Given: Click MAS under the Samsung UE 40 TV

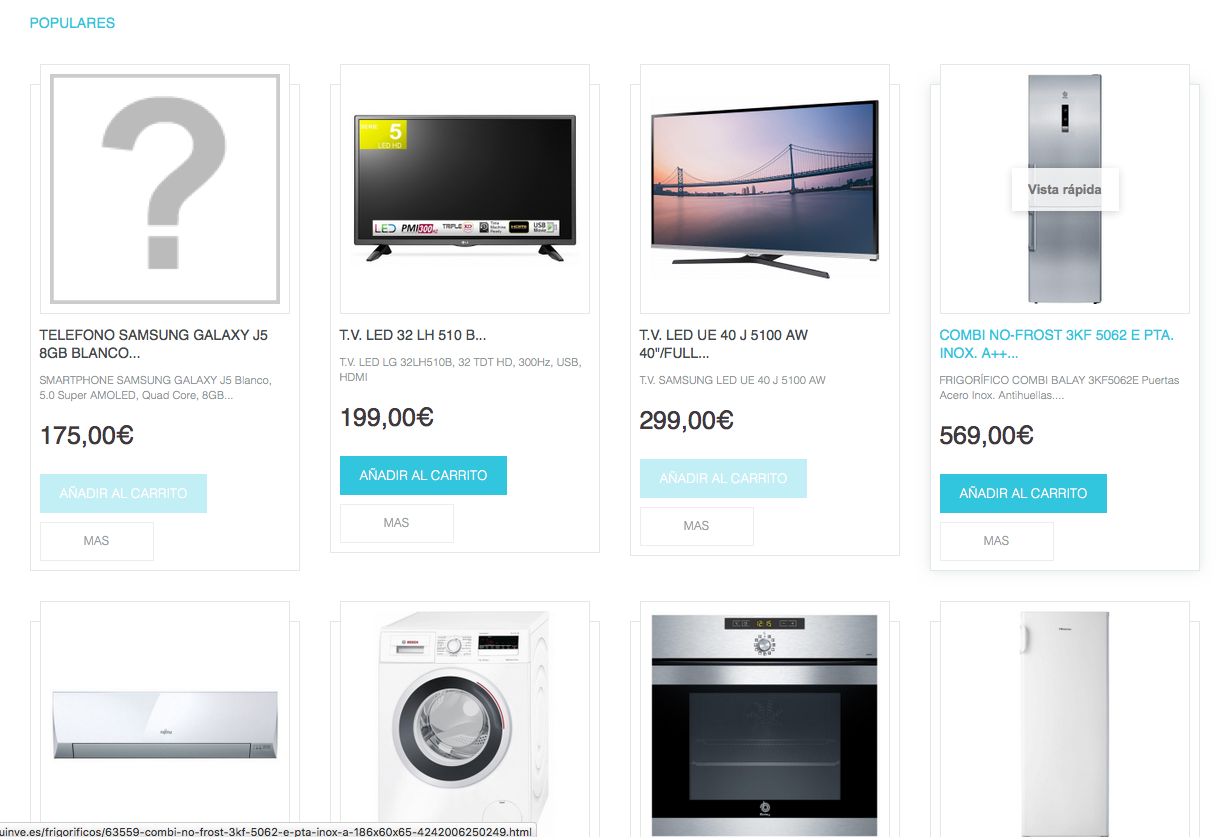Looking at the screenshot, I should point(697,526).
